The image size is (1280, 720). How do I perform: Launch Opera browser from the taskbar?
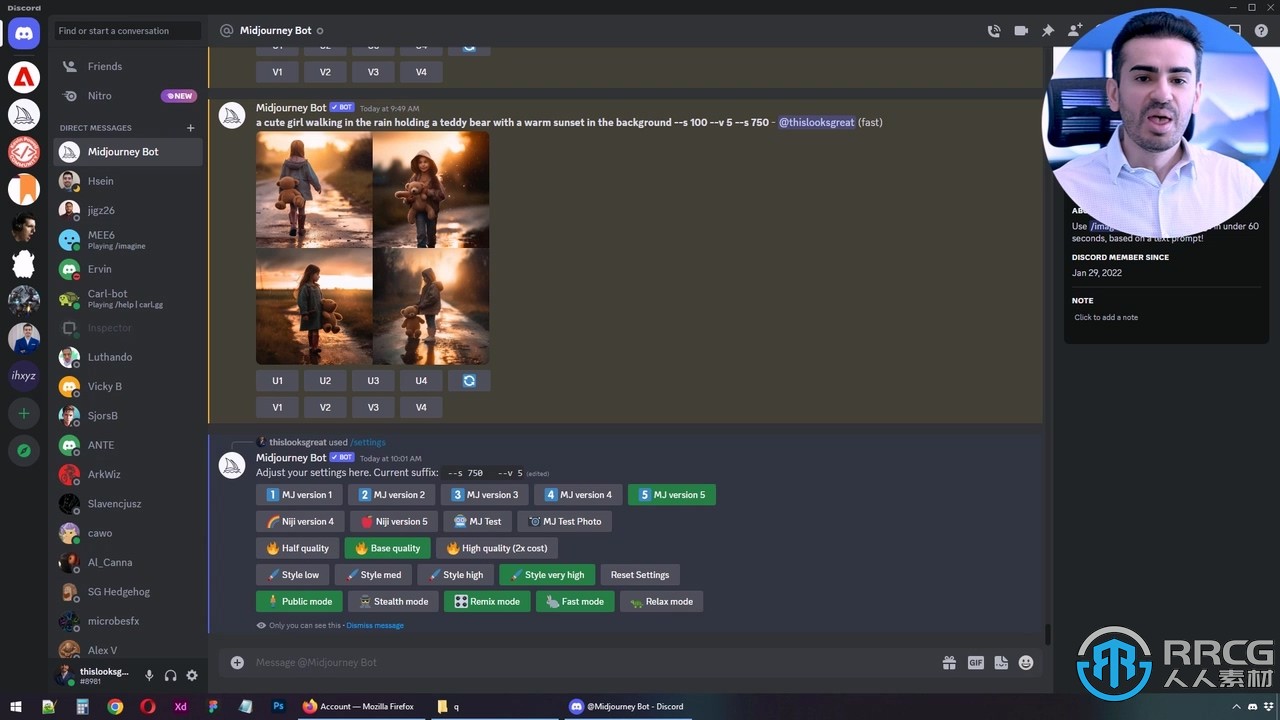[148, 706]
